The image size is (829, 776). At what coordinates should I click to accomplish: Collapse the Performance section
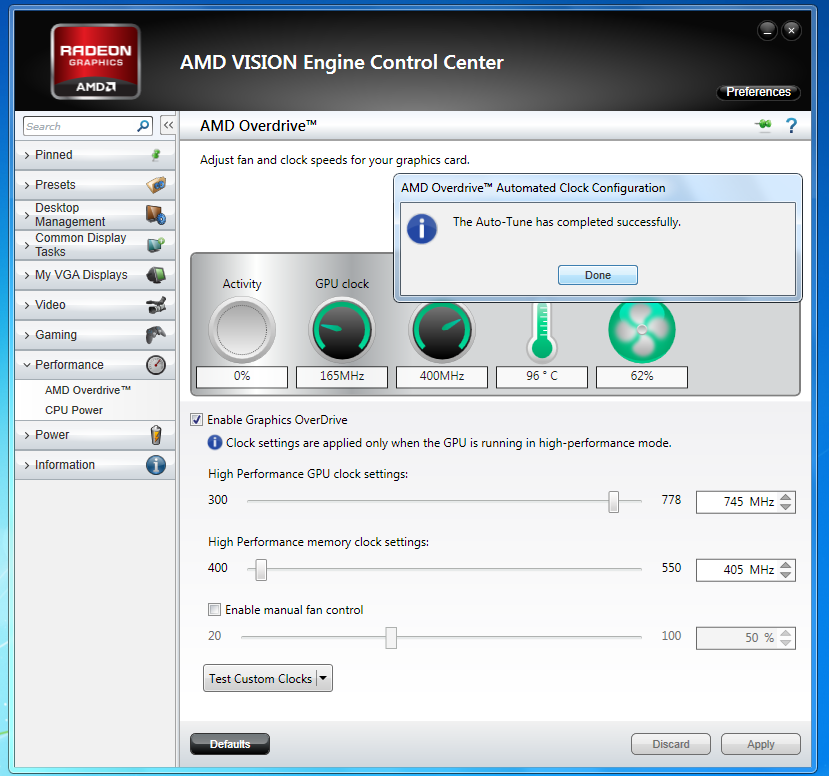27,365
